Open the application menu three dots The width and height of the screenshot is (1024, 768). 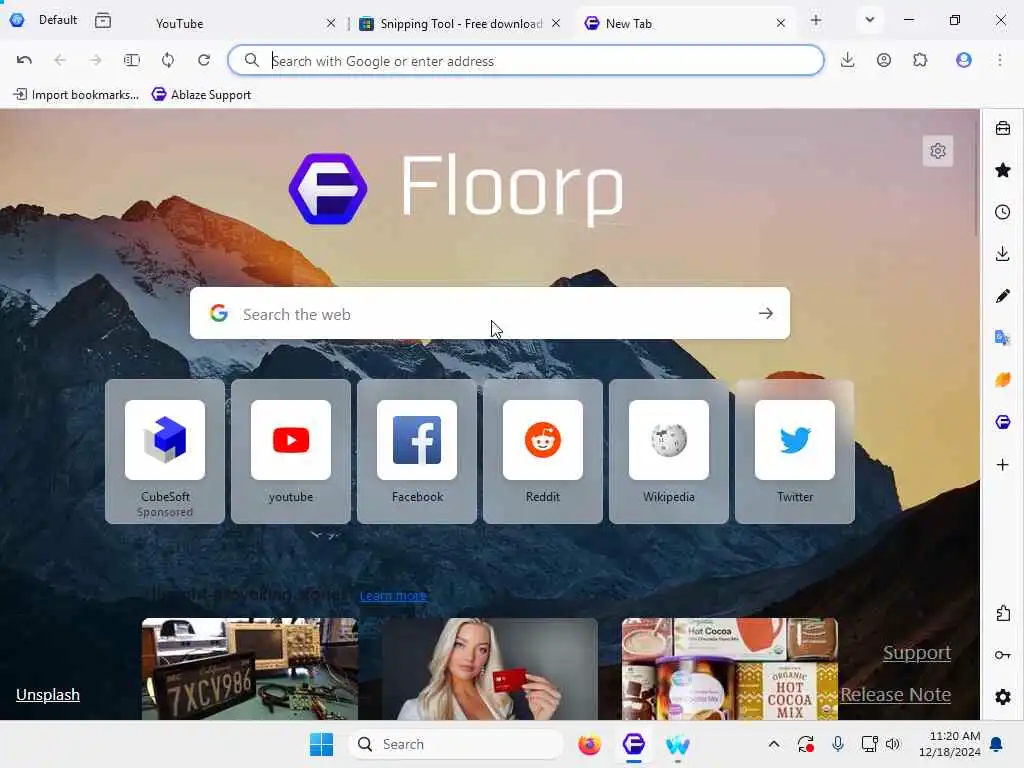[1000, 60]
